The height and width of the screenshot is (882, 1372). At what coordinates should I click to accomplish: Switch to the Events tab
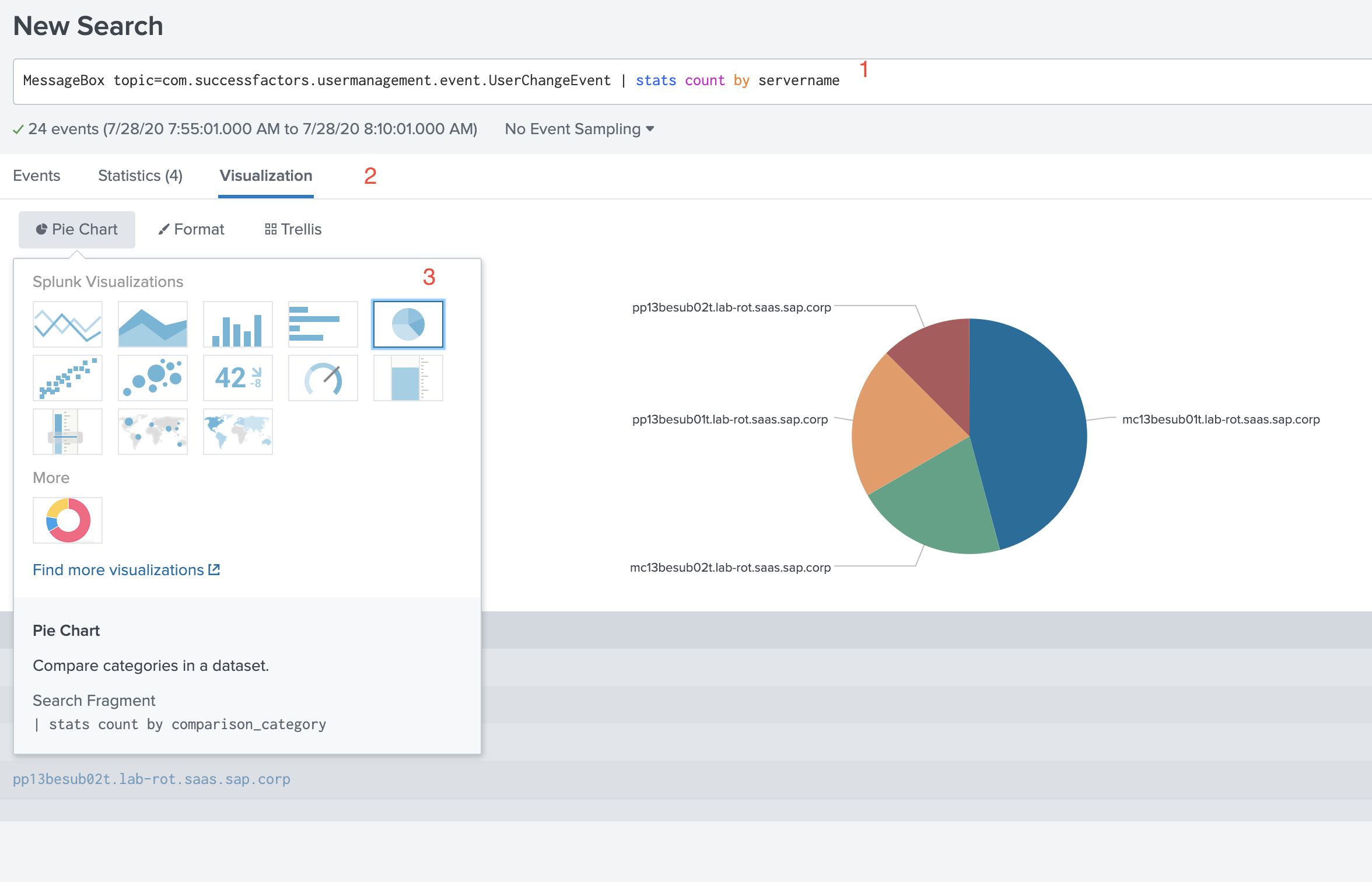tap(37, 176)
